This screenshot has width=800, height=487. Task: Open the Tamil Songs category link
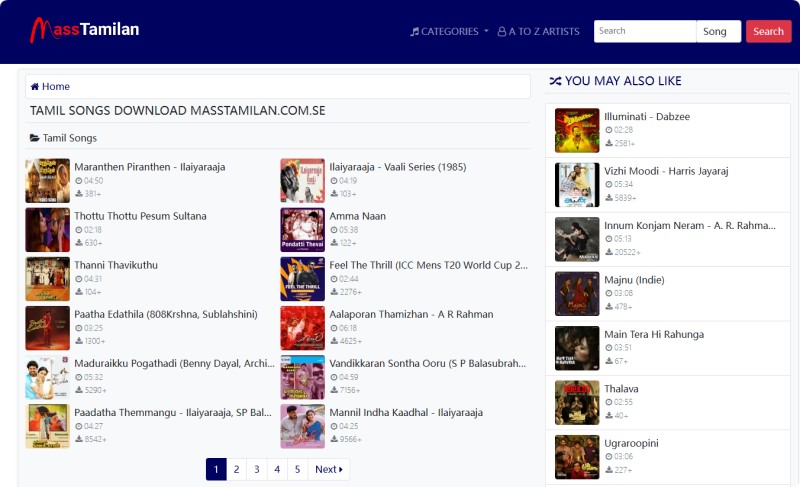tap(69, 138)
